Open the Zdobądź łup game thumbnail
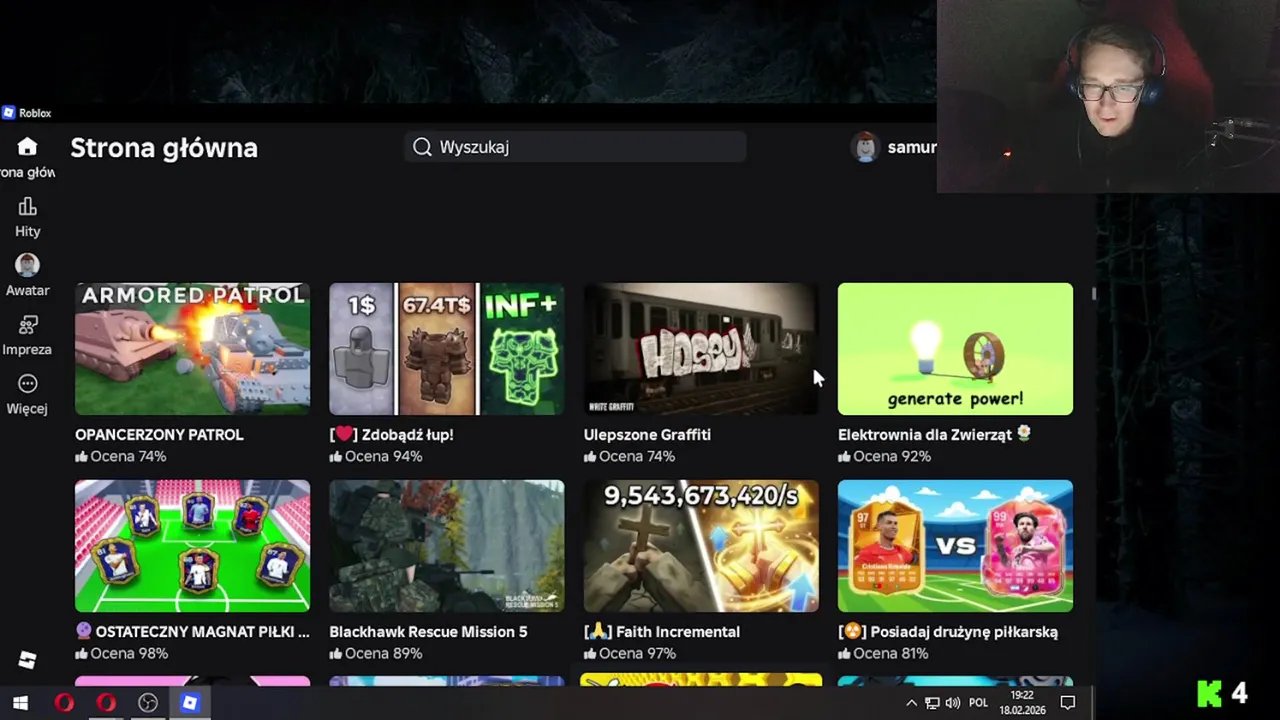The width and height of the screenshot is (1280, 720). click(x=447, y=349)
